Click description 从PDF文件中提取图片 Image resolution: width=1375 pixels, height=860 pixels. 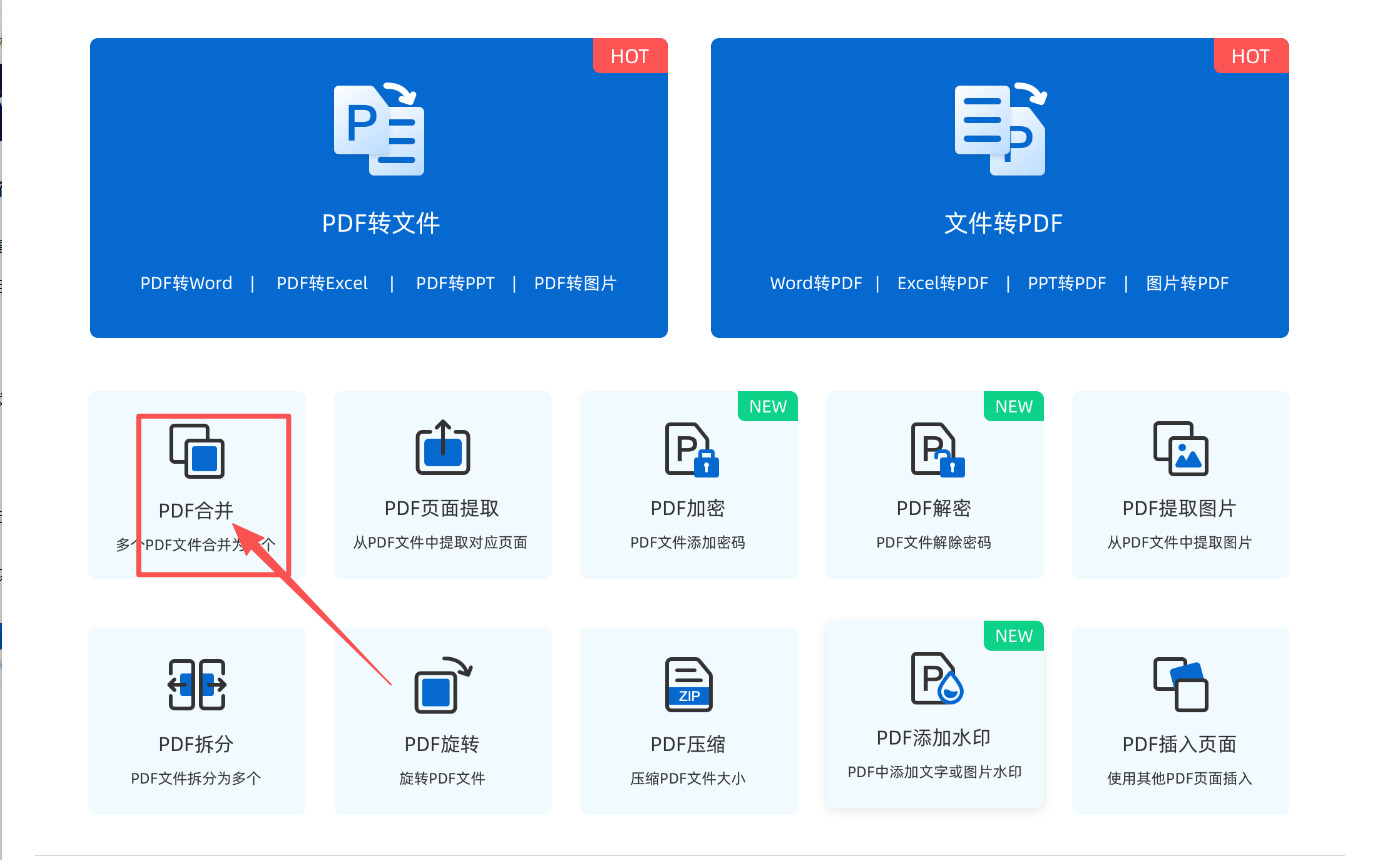pos(1180,543)
